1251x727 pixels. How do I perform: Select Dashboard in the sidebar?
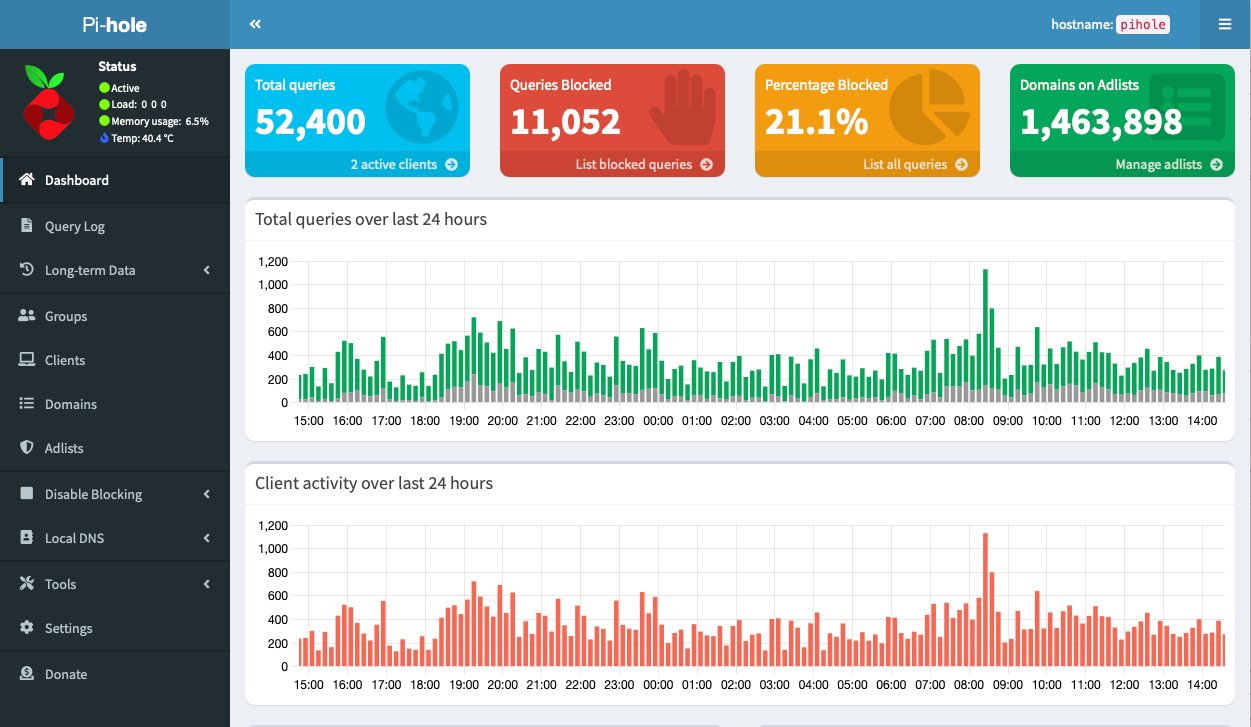click(x=77, y=180)
